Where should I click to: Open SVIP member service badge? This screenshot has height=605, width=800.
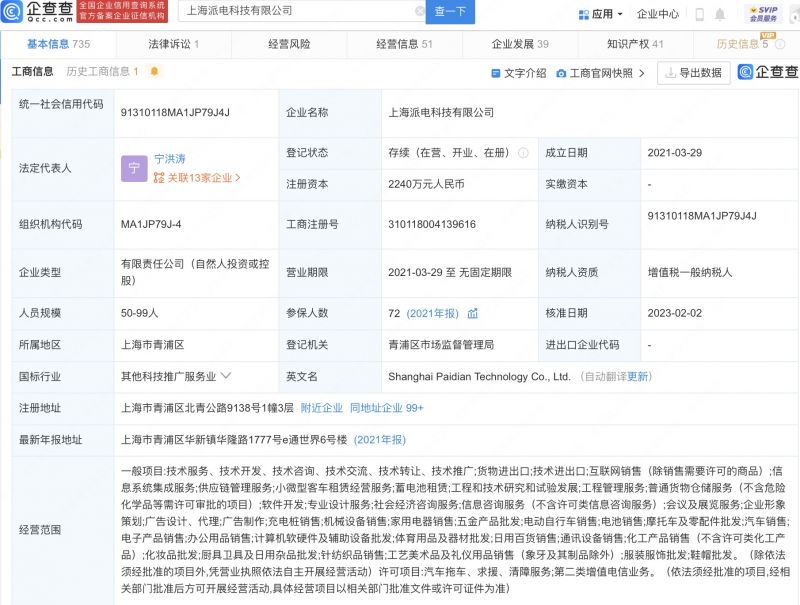[763, 14]
